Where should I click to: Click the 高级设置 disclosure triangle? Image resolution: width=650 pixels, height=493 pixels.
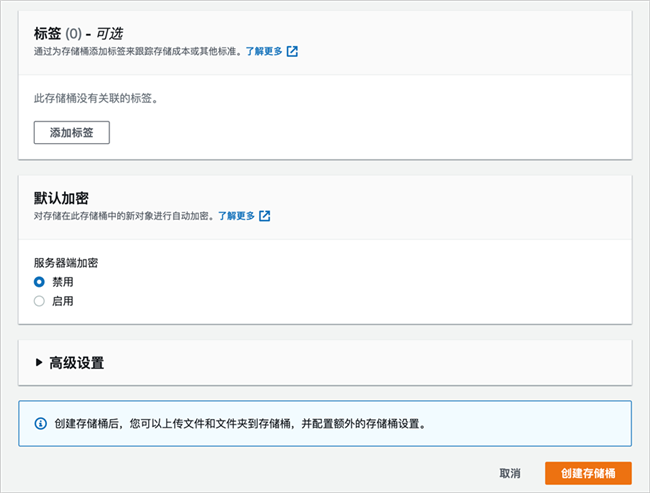(39, 362)
